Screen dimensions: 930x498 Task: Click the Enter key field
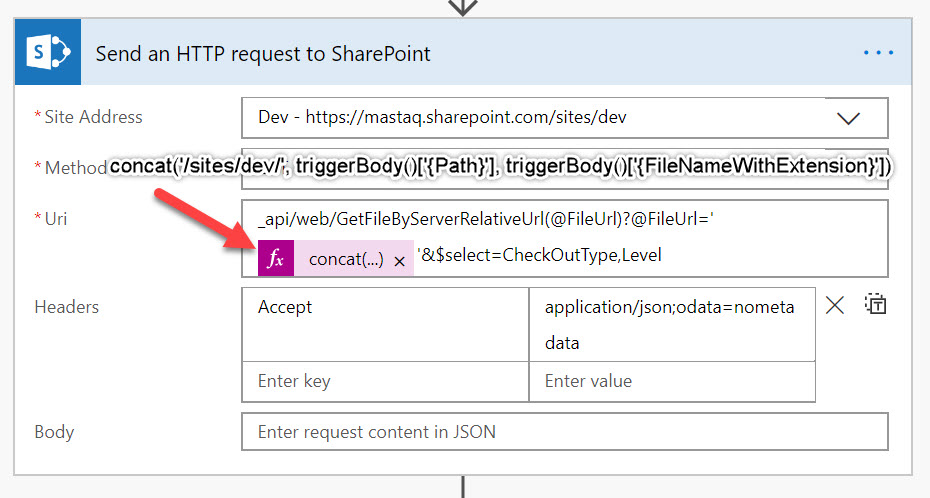385,381
